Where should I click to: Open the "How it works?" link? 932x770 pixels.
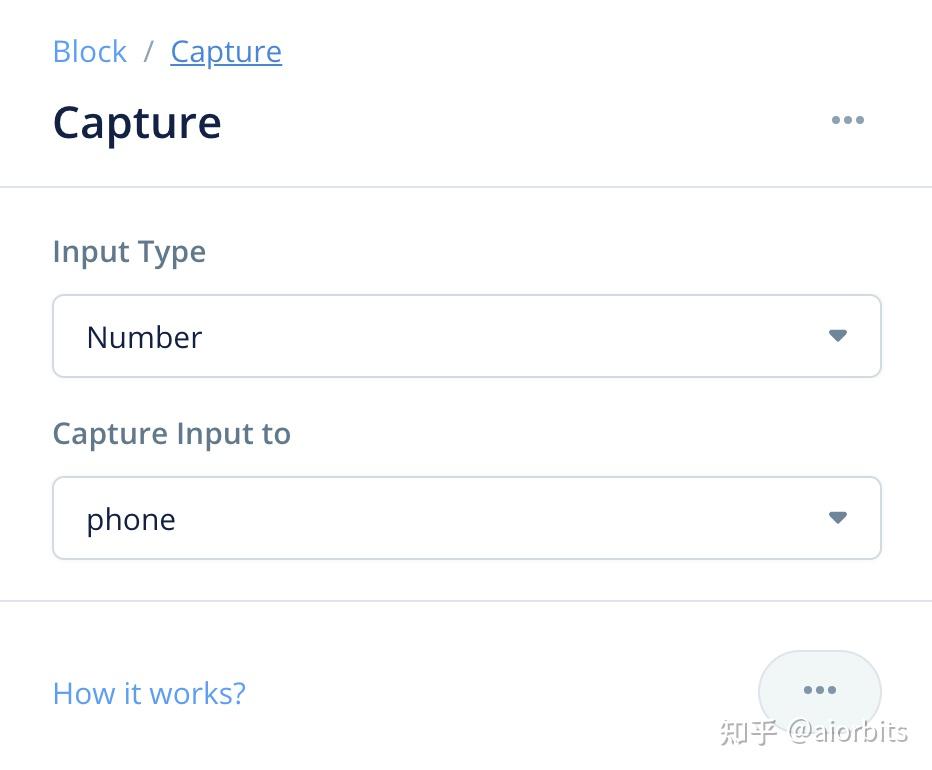(149, 693)
